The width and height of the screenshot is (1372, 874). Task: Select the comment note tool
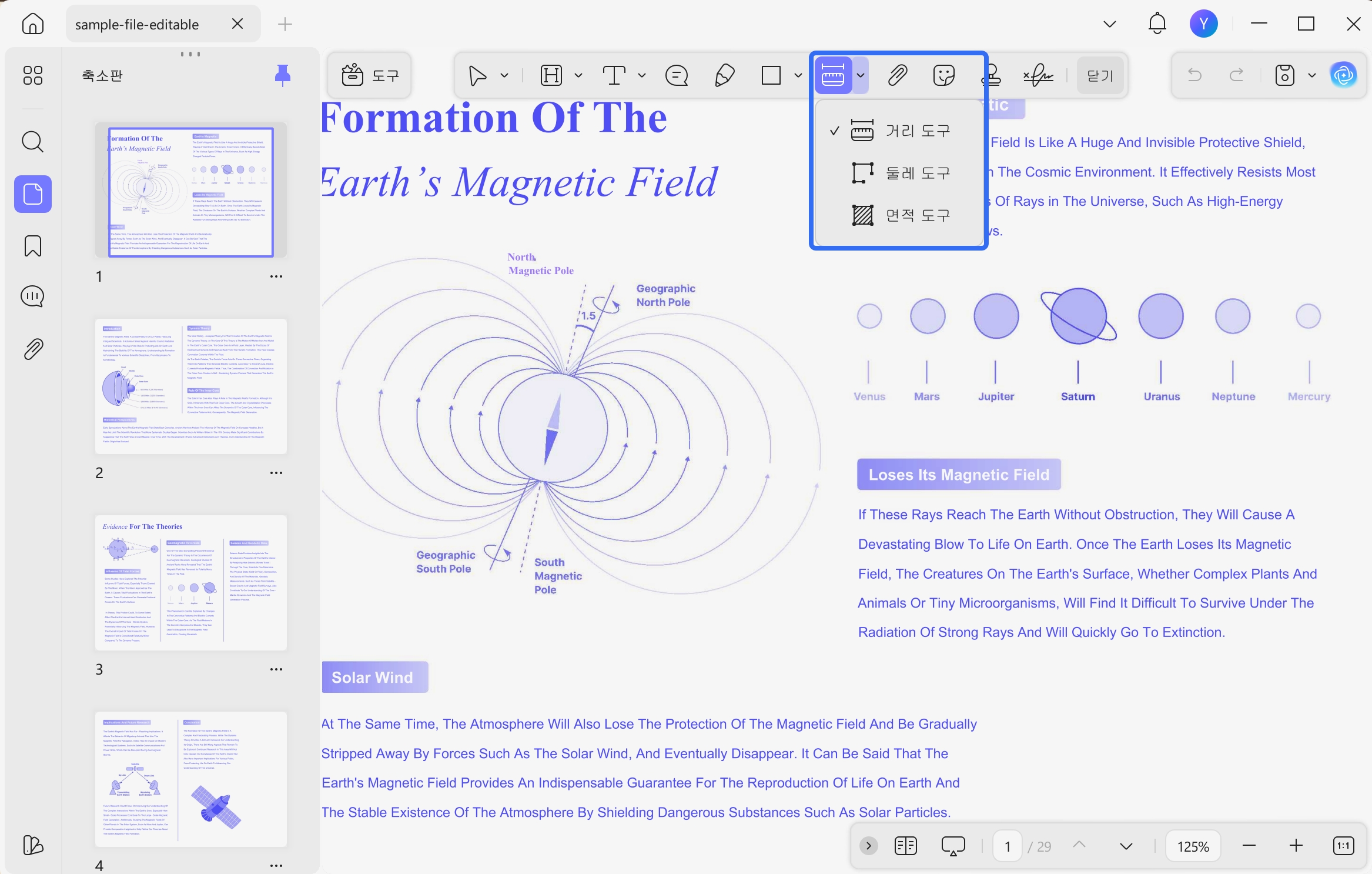point(677,75)
